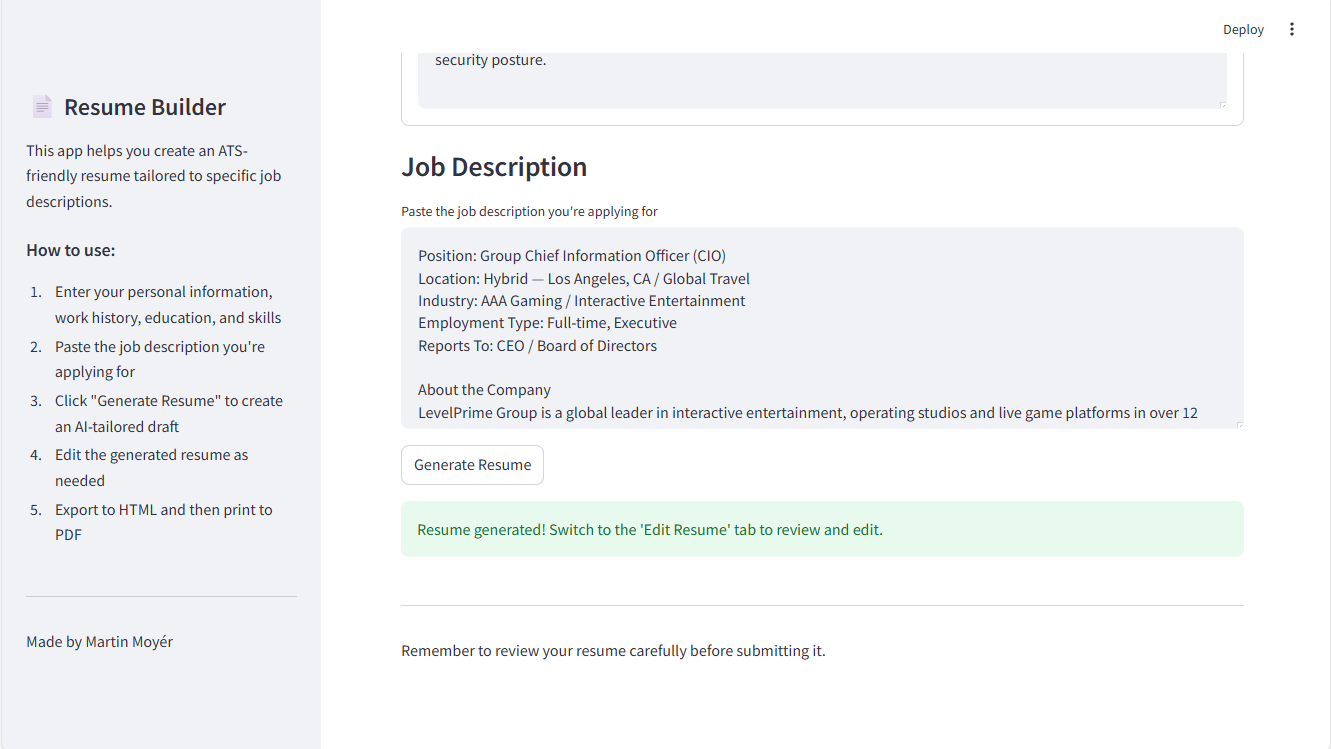Click the Generate Resume button
This screenshot has height=749, width=1331.
[x=472, y=465]
